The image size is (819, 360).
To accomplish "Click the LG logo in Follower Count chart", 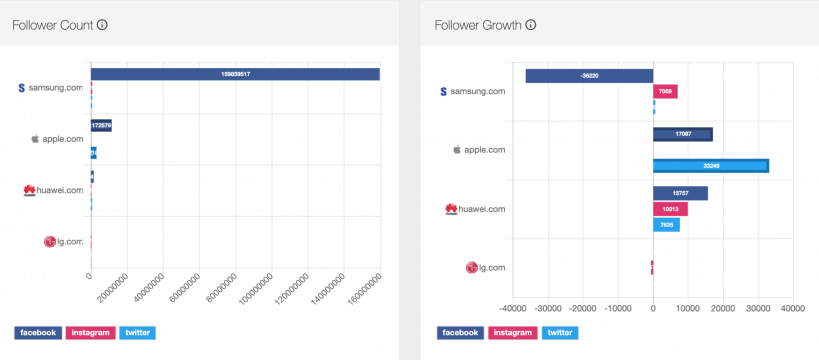I will (x=50, y=241).
